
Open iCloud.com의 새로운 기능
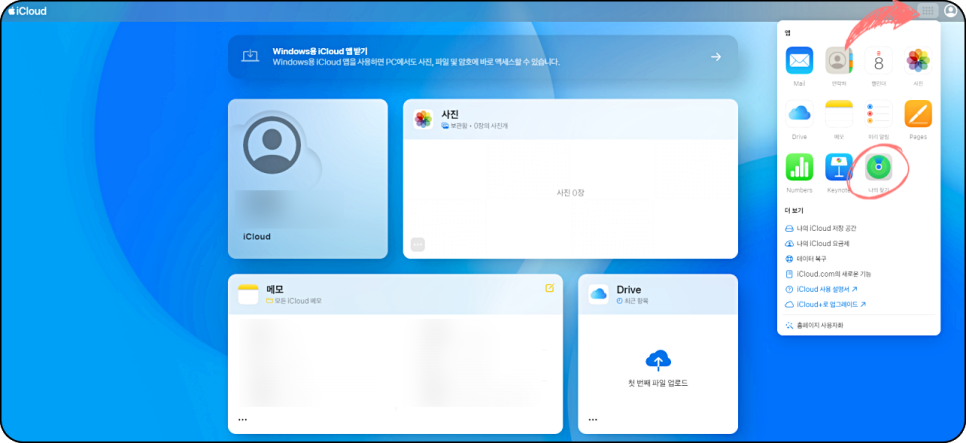tap(828, 274)
